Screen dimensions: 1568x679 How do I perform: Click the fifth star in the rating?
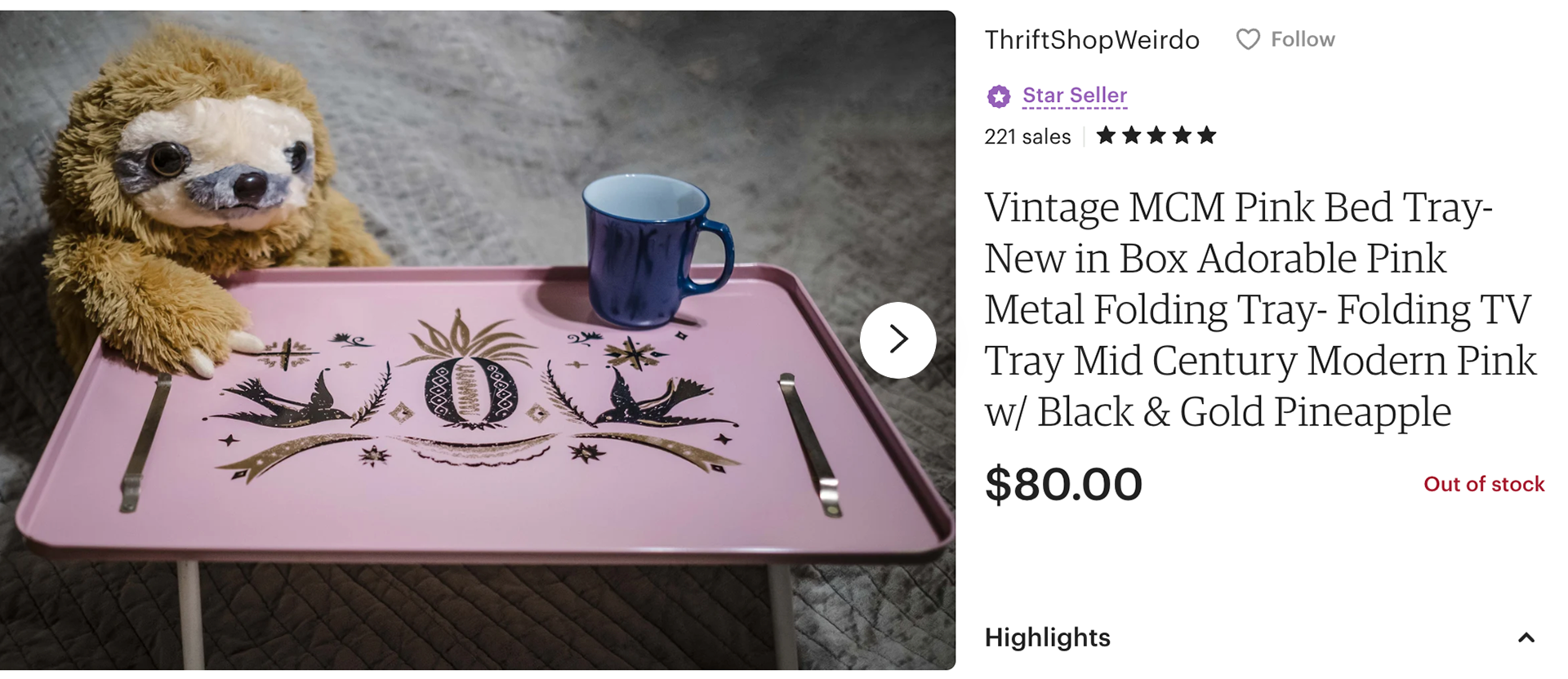[x=1207, y=135]
